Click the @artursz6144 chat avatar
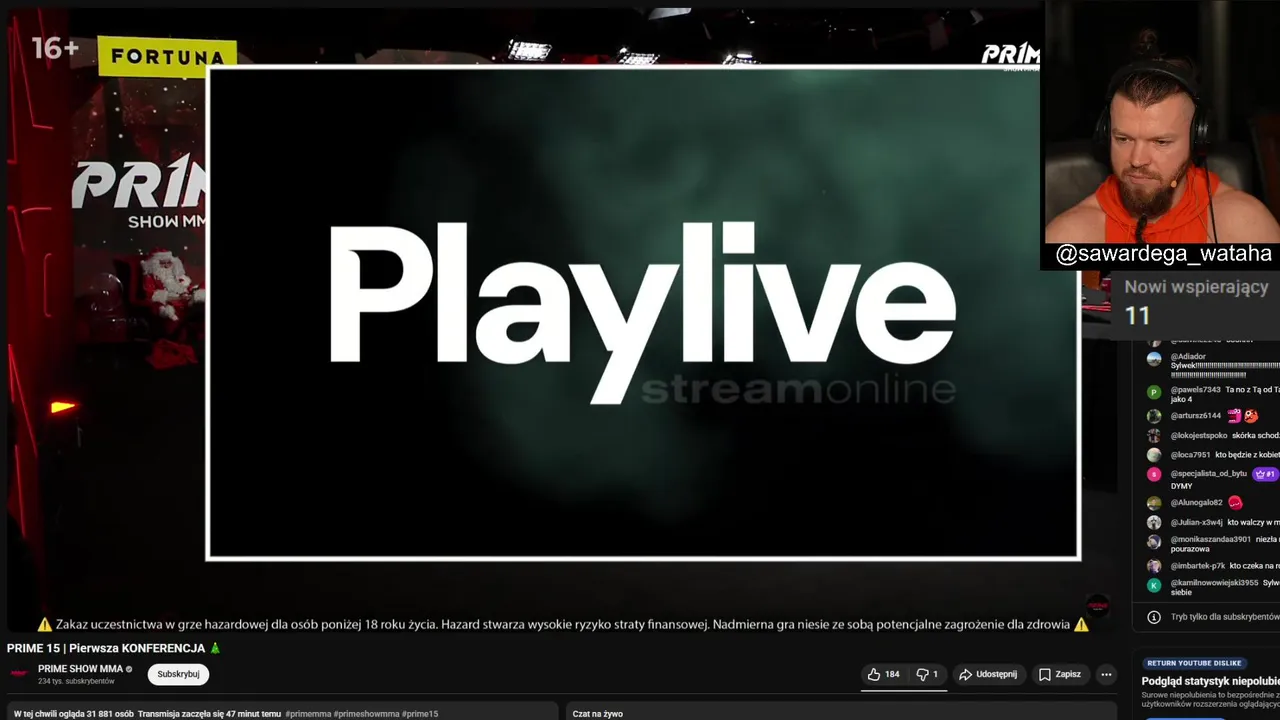This screenshot has width=1280, height=720. coord(1154,415)
